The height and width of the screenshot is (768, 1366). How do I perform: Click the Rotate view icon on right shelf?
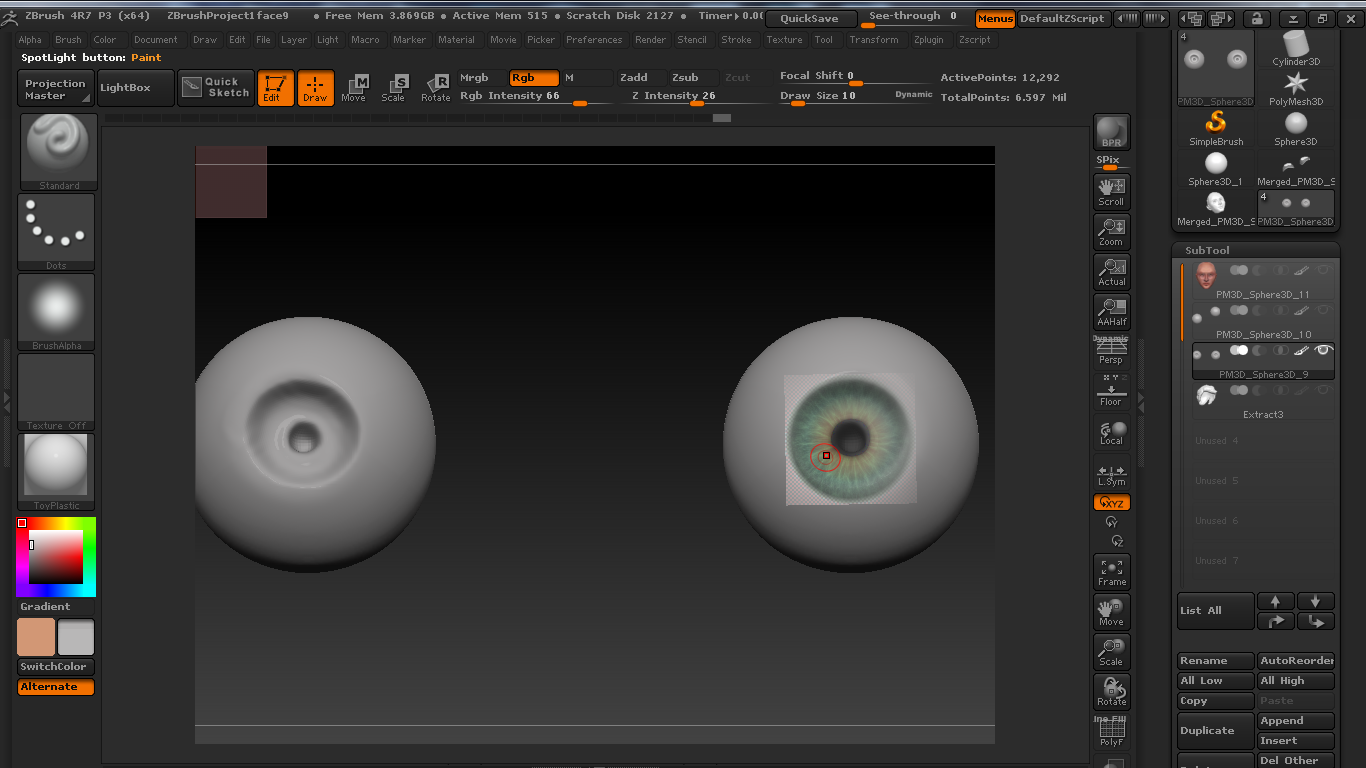tap(1111, 691)
